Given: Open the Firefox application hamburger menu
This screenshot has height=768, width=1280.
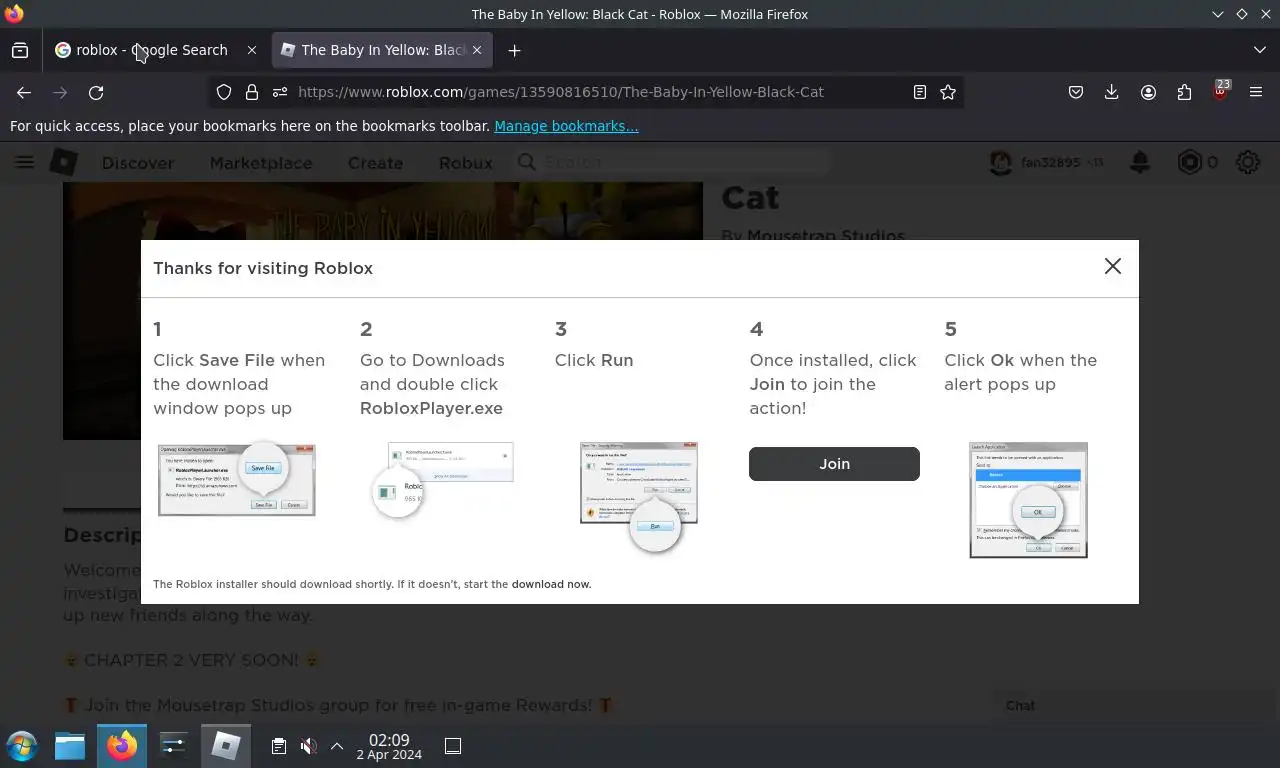Looking at the screenshot, I should tap(1256, 92).
